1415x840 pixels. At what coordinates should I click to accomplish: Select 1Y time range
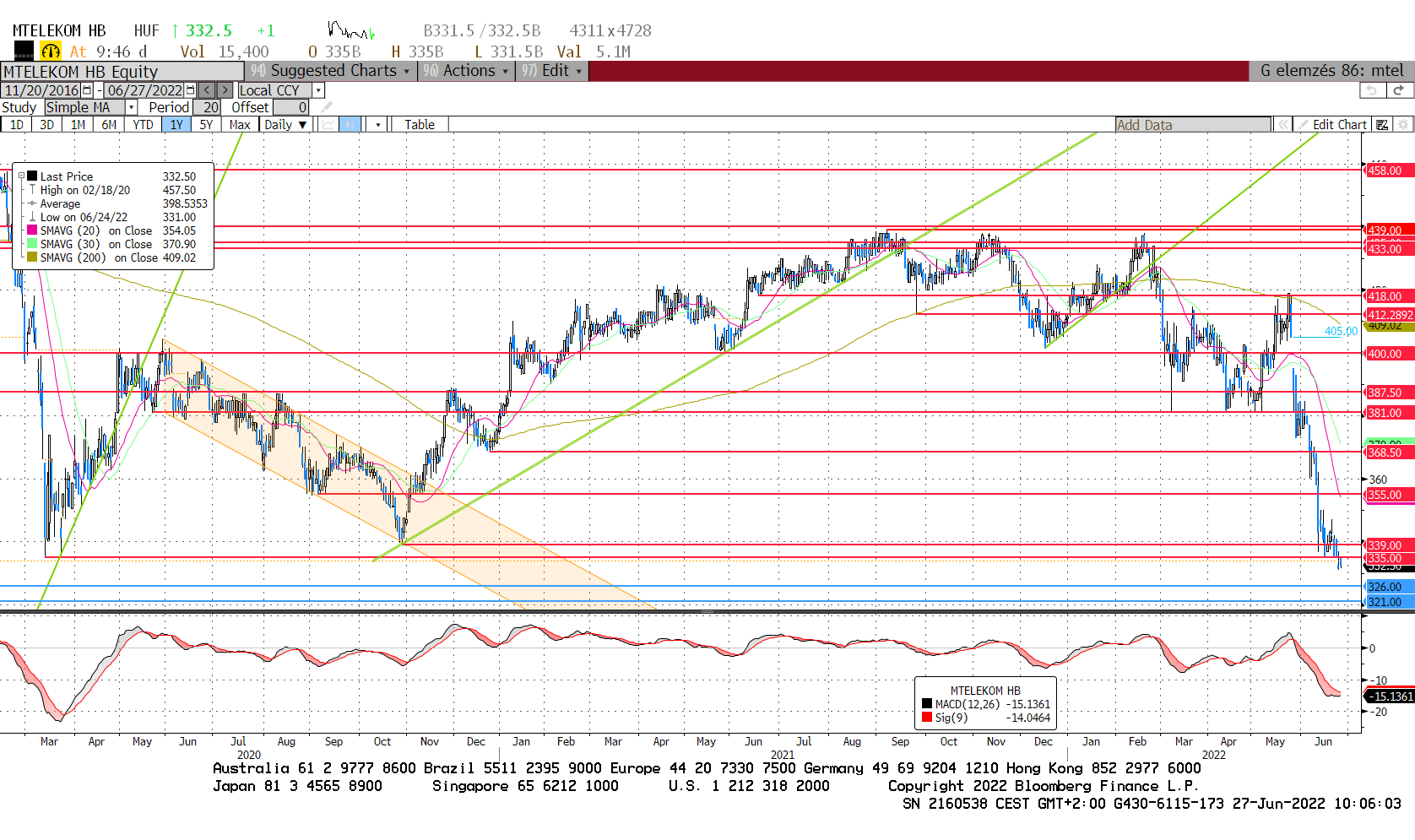point(176,125)
